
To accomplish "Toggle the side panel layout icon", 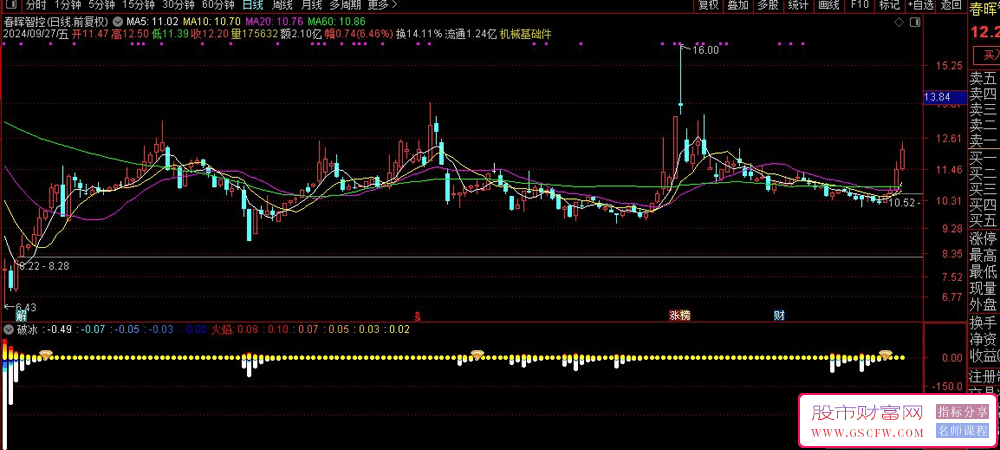I will pyautogui.click(x=915, y=22).
